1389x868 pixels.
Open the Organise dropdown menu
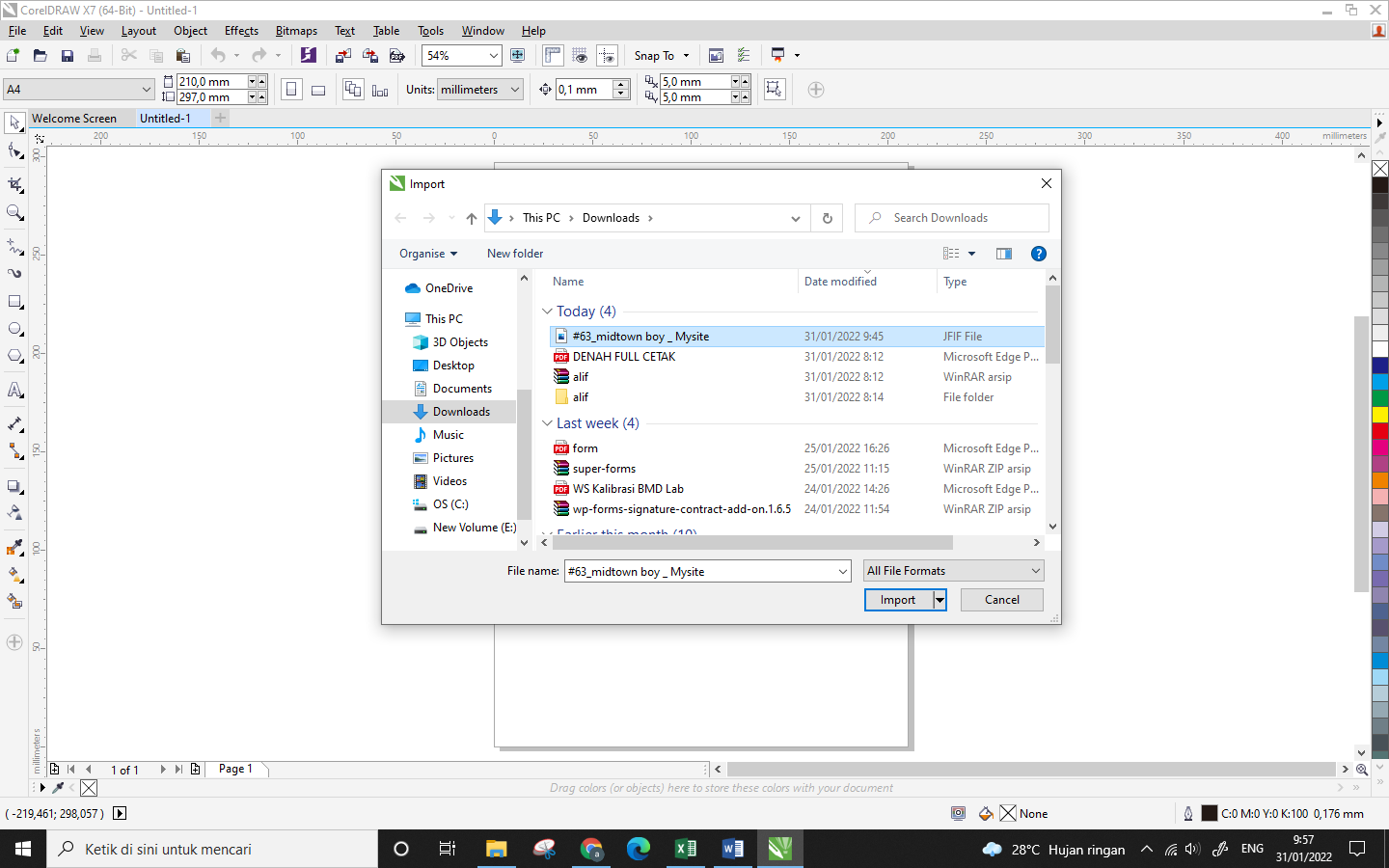point(428,254)
